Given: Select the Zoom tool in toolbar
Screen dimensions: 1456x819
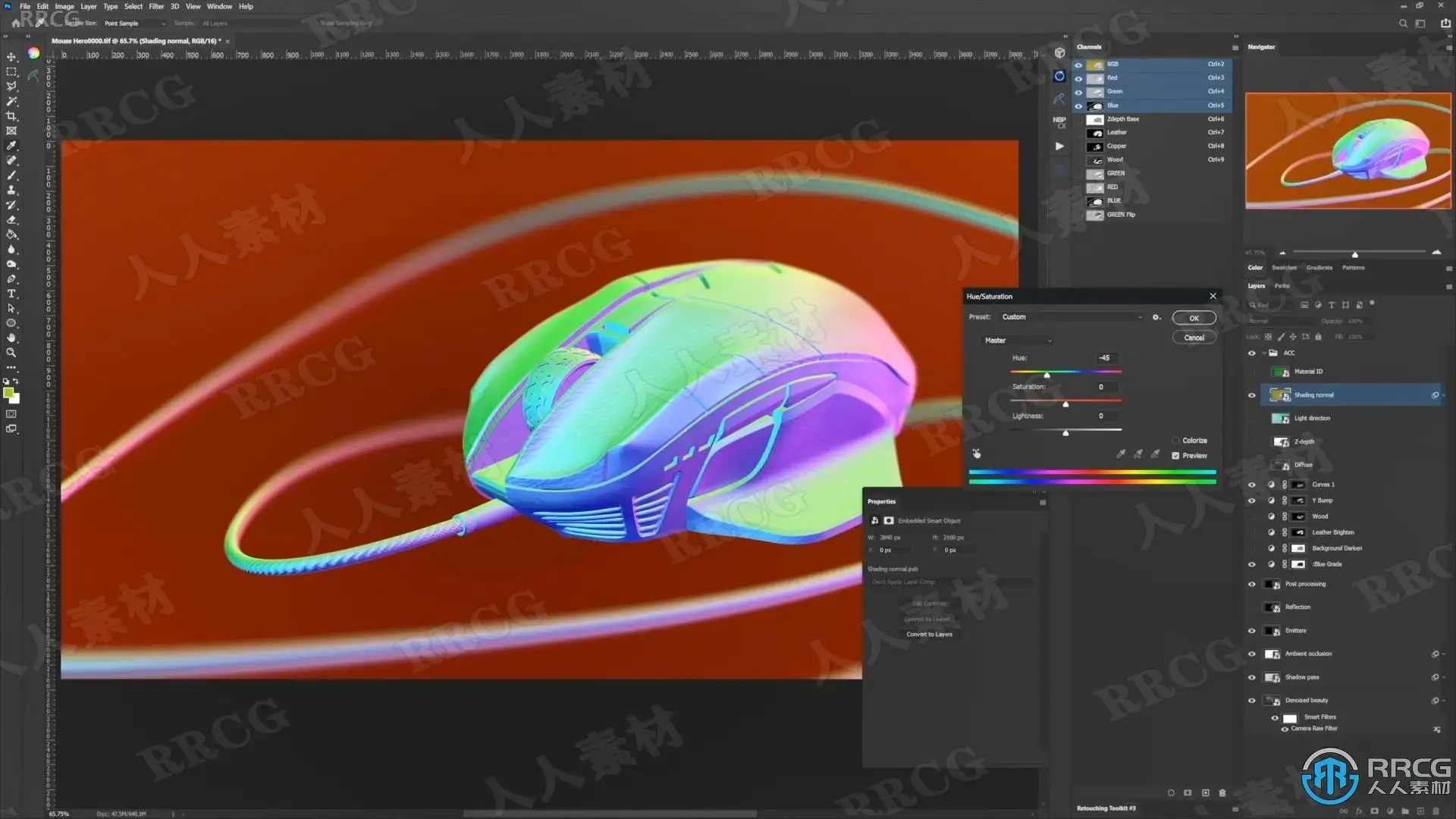Looking at the screenshot, I should 11,353.
